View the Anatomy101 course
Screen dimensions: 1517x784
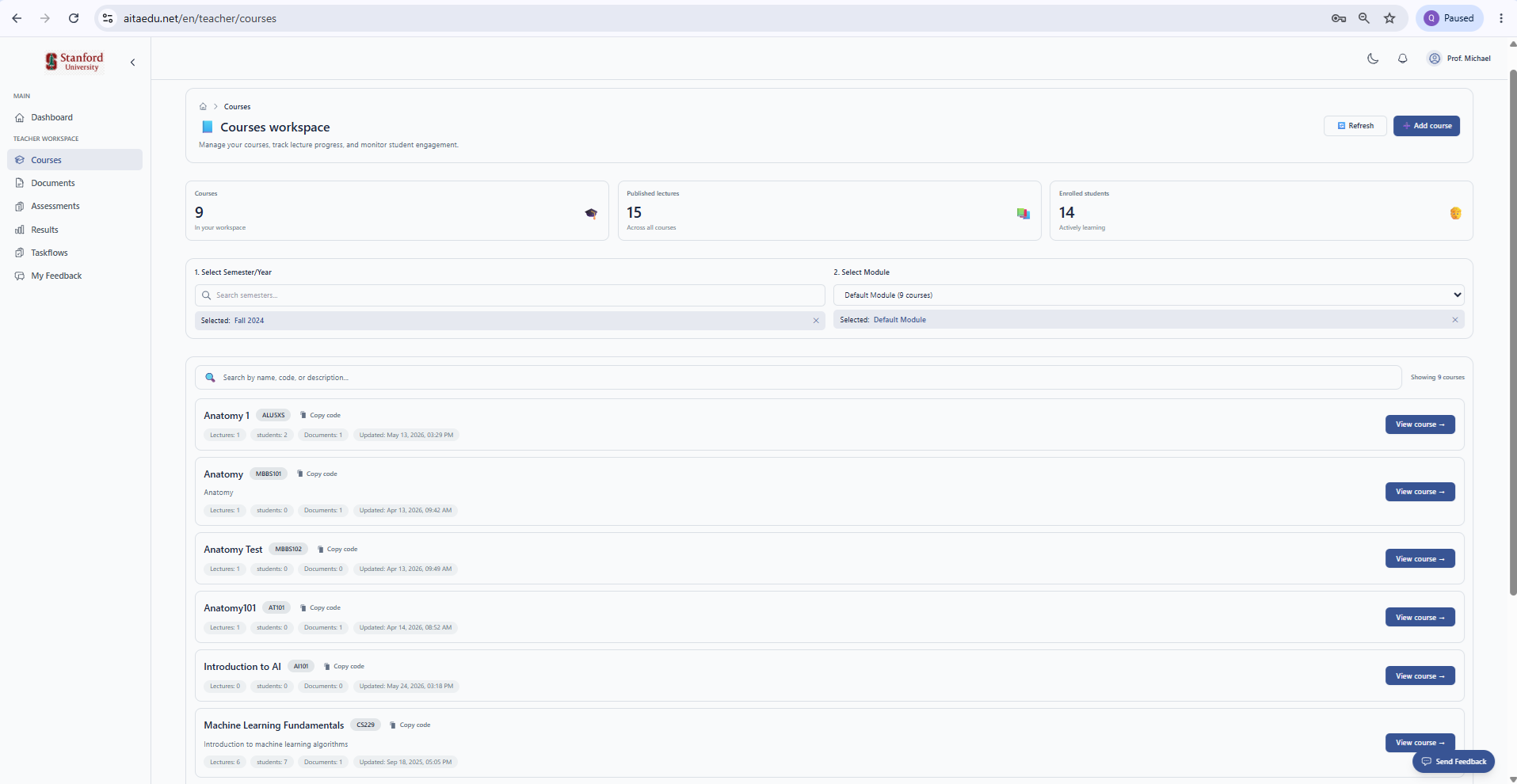point(1420,618)
